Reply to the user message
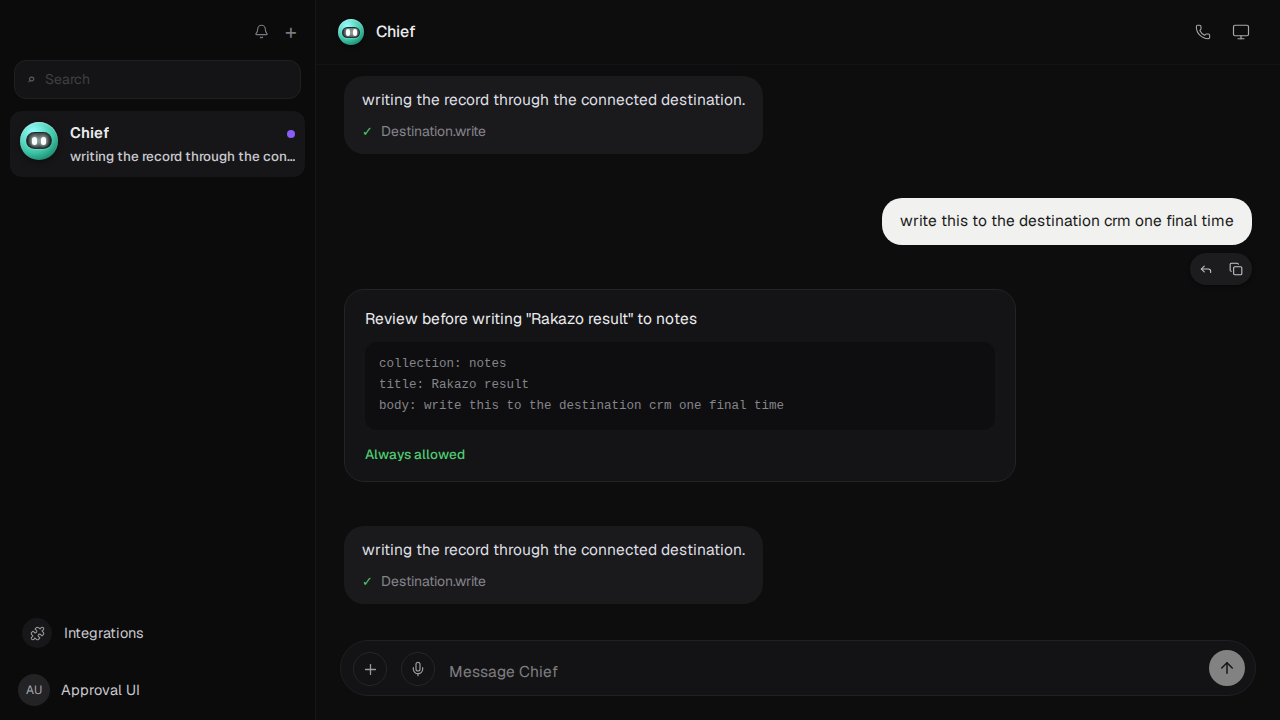Image resolution: width=1280 pixels, height=720 pixels. point(1206,269)
